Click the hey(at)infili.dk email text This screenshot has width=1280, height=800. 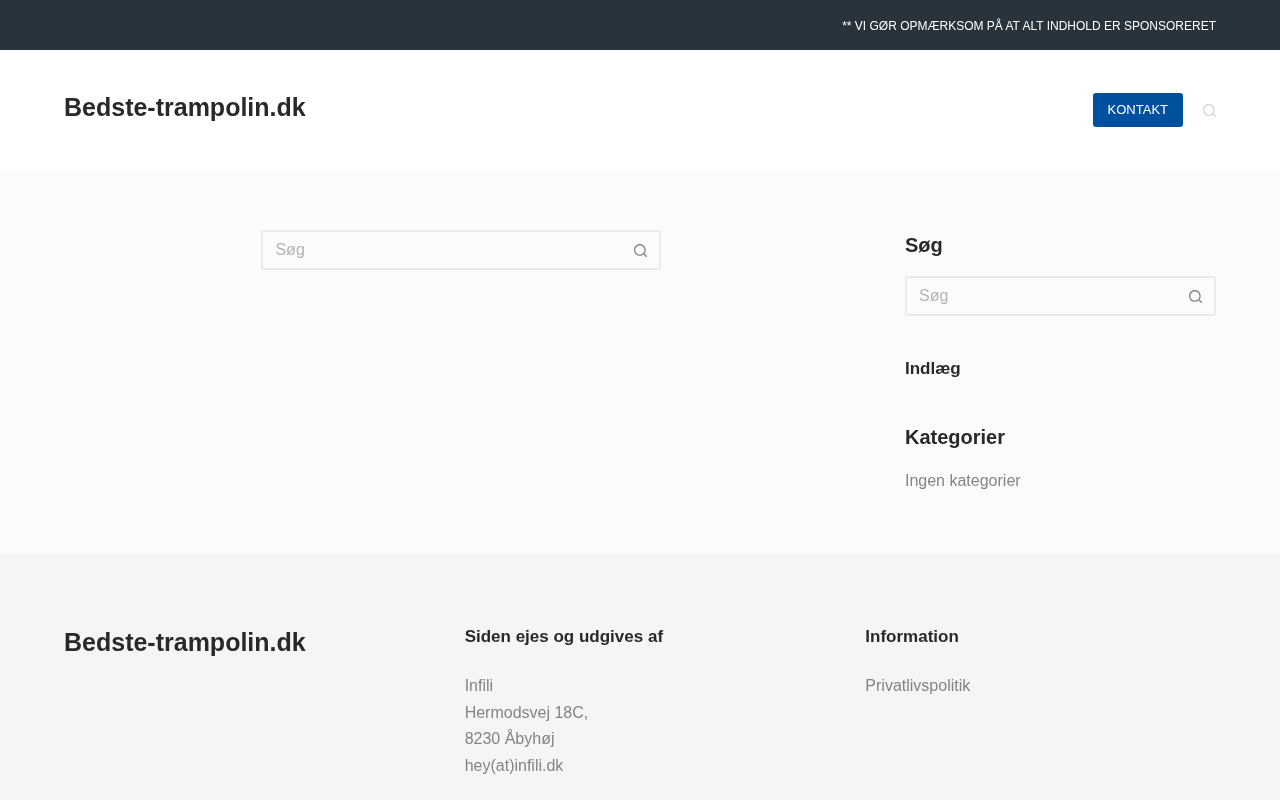(x=514, y=766)
